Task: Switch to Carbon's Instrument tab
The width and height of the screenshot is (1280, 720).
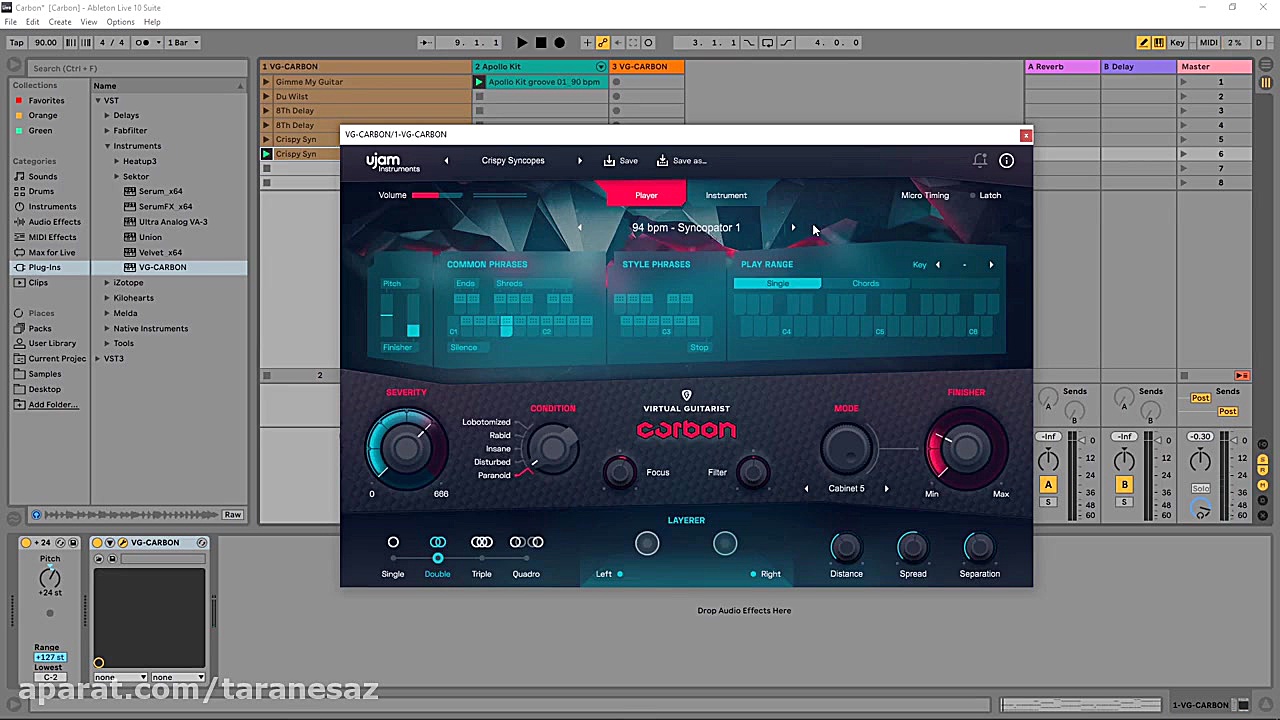Action: [726, 195]
